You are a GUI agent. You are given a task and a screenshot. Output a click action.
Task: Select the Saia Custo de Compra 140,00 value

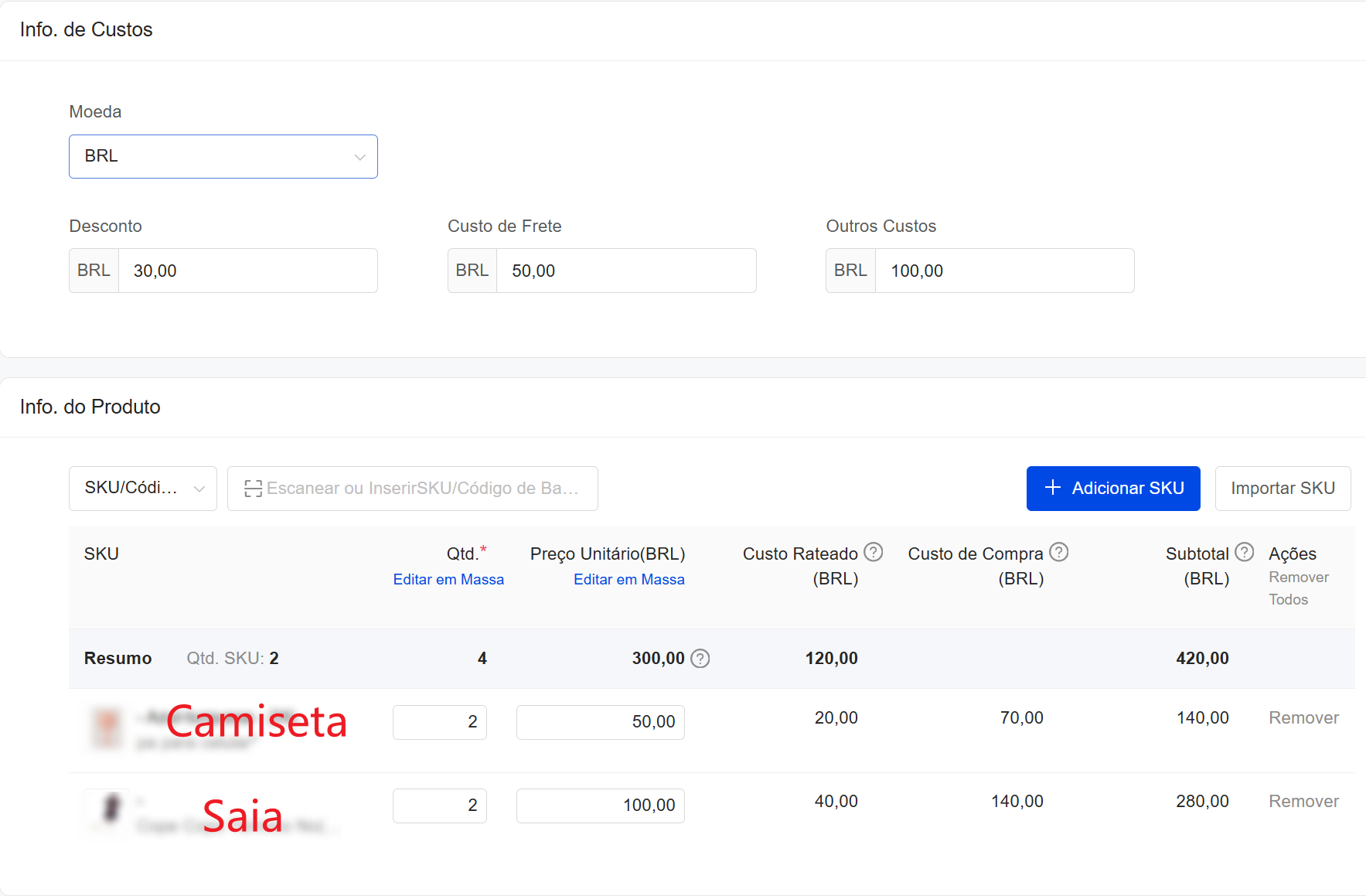pyautogui.click(x=1017, y=802)
